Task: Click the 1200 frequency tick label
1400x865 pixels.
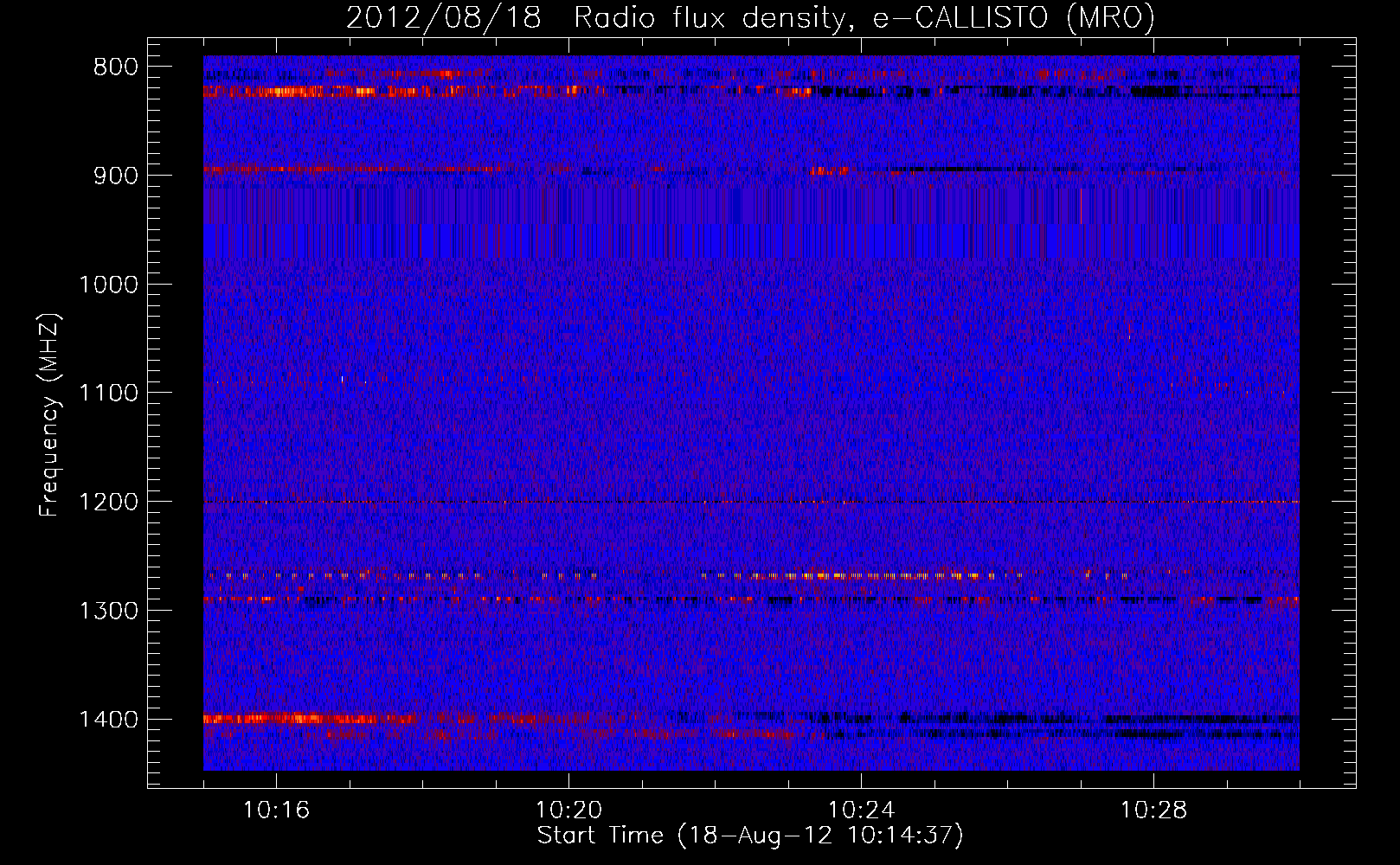Action: 108,502
